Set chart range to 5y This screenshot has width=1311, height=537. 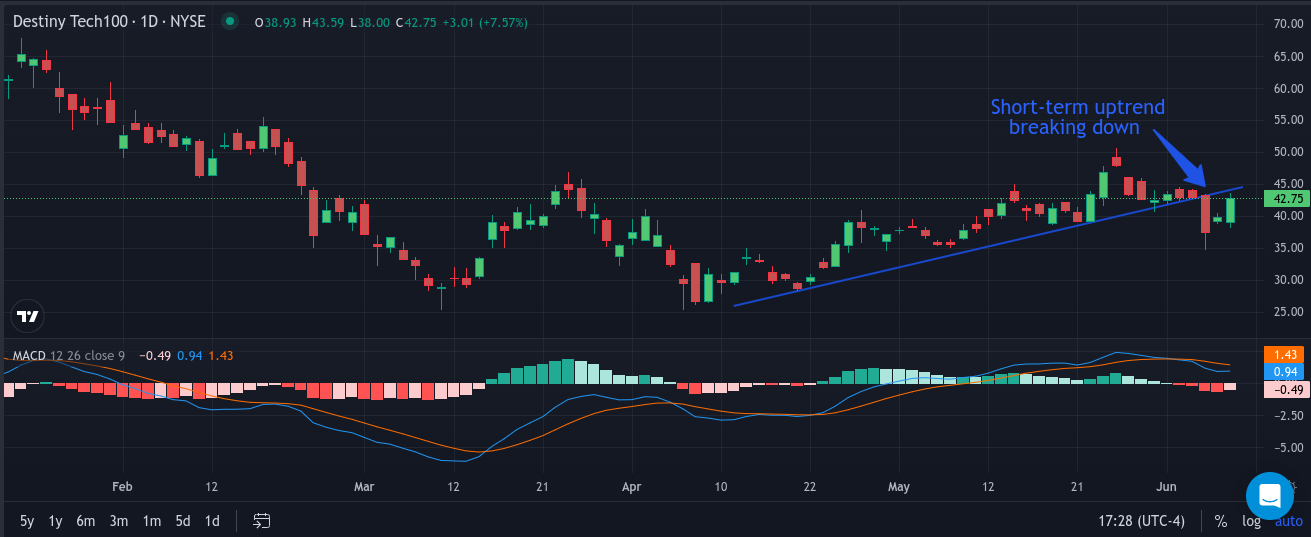tap(27, 520)
